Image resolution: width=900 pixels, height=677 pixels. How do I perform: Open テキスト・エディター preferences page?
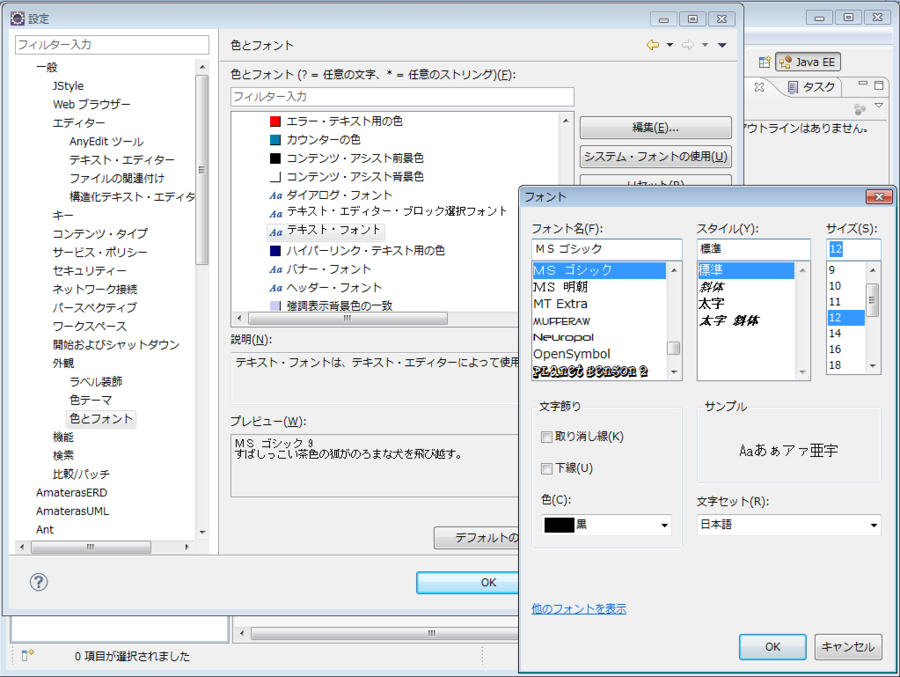coord(122,160)
